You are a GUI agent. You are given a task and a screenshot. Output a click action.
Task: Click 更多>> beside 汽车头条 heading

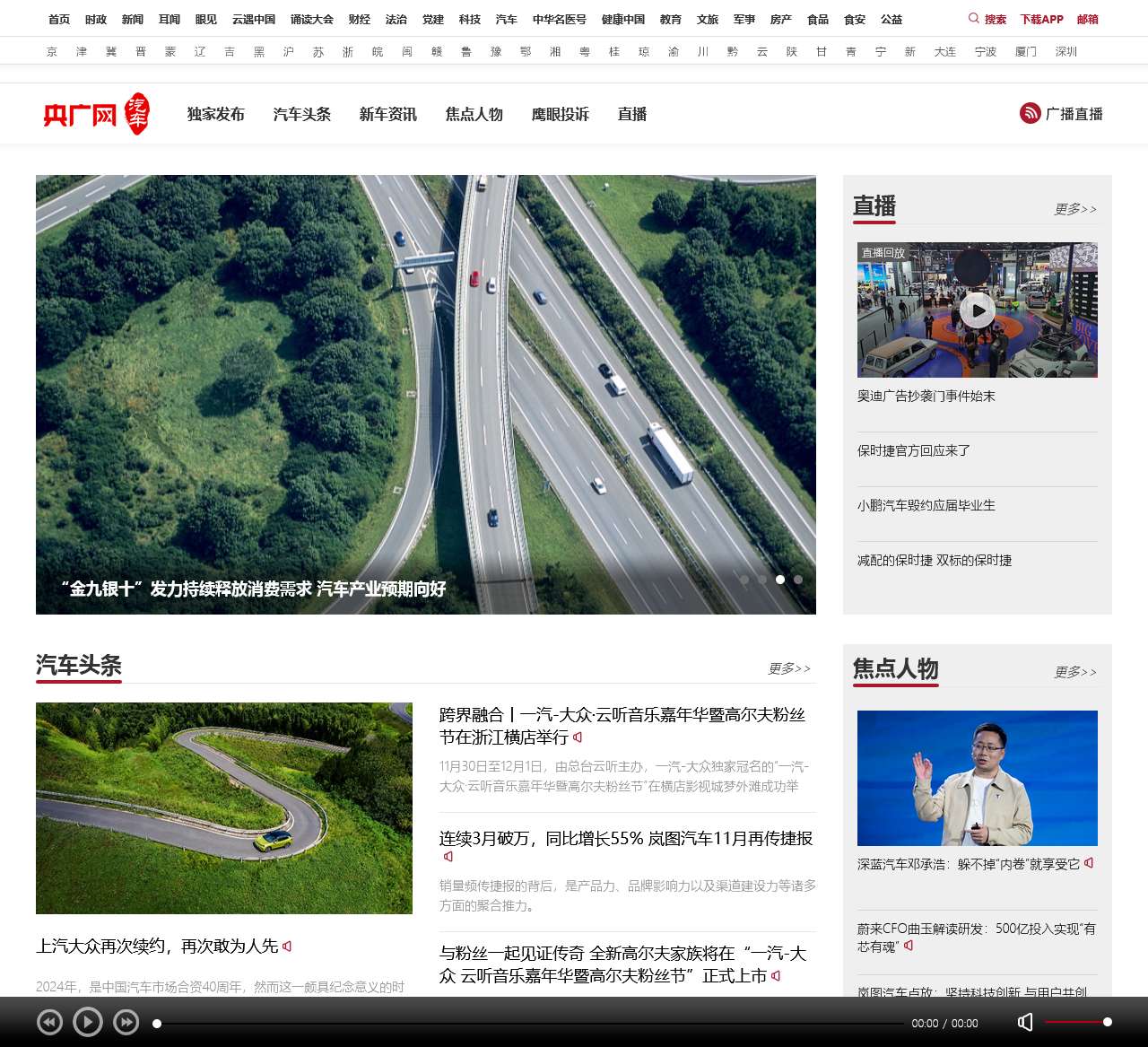pyautogui.click(x=788, y=668)
